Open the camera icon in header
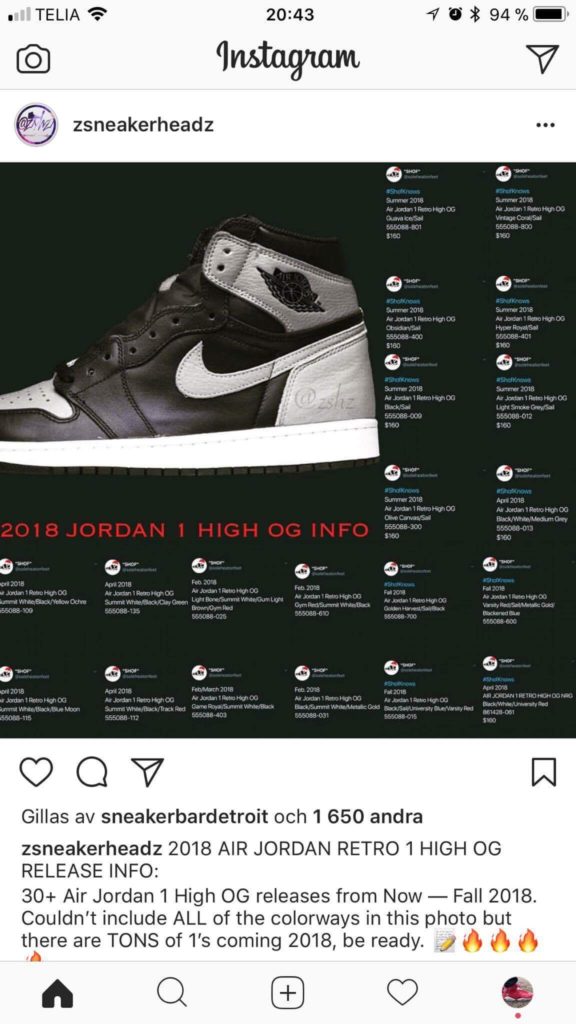This screenshot has width=576, height=1024. [x=33, y=59]
